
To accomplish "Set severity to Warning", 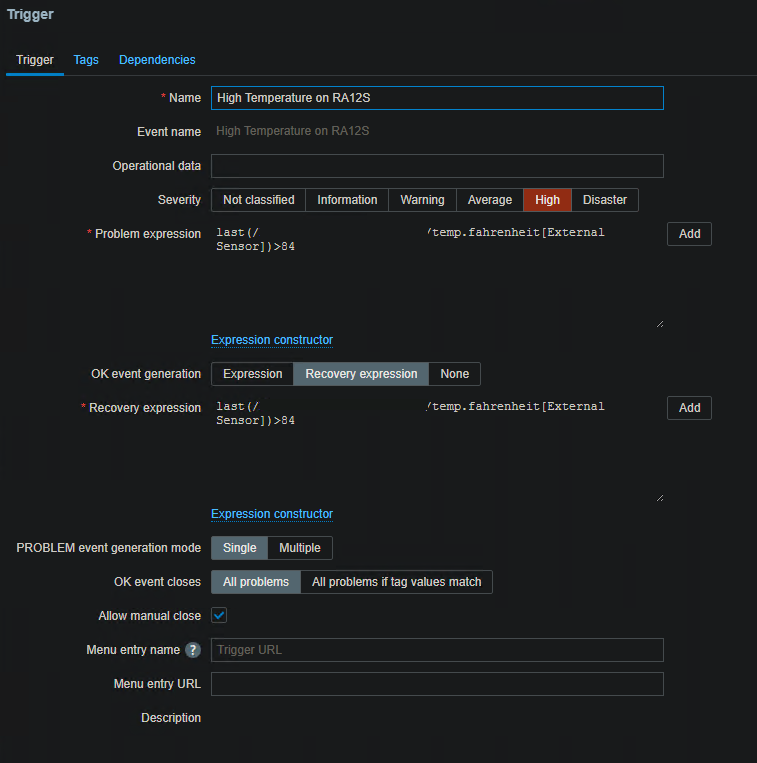I will click(422, 200).
